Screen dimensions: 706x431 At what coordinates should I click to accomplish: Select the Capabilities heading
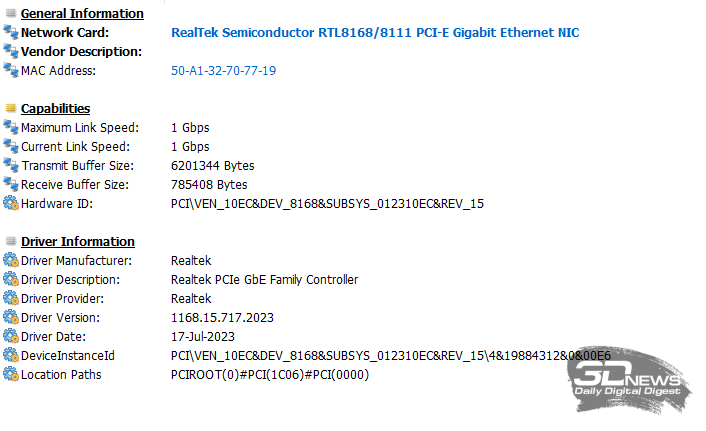[x=56, y=109]
